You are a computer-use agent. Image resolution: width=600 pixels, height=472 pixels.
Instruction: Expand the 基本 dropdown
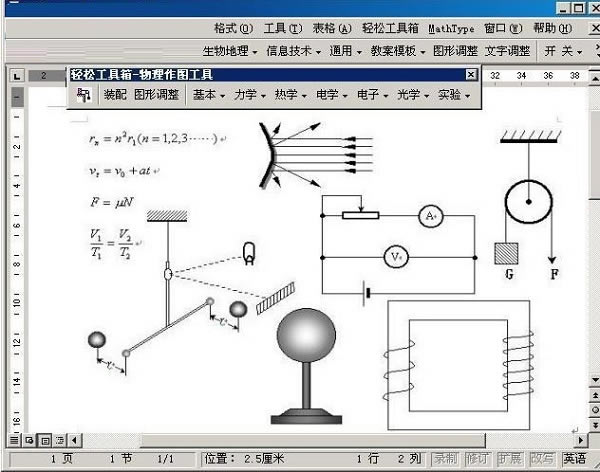coord(209,95)
